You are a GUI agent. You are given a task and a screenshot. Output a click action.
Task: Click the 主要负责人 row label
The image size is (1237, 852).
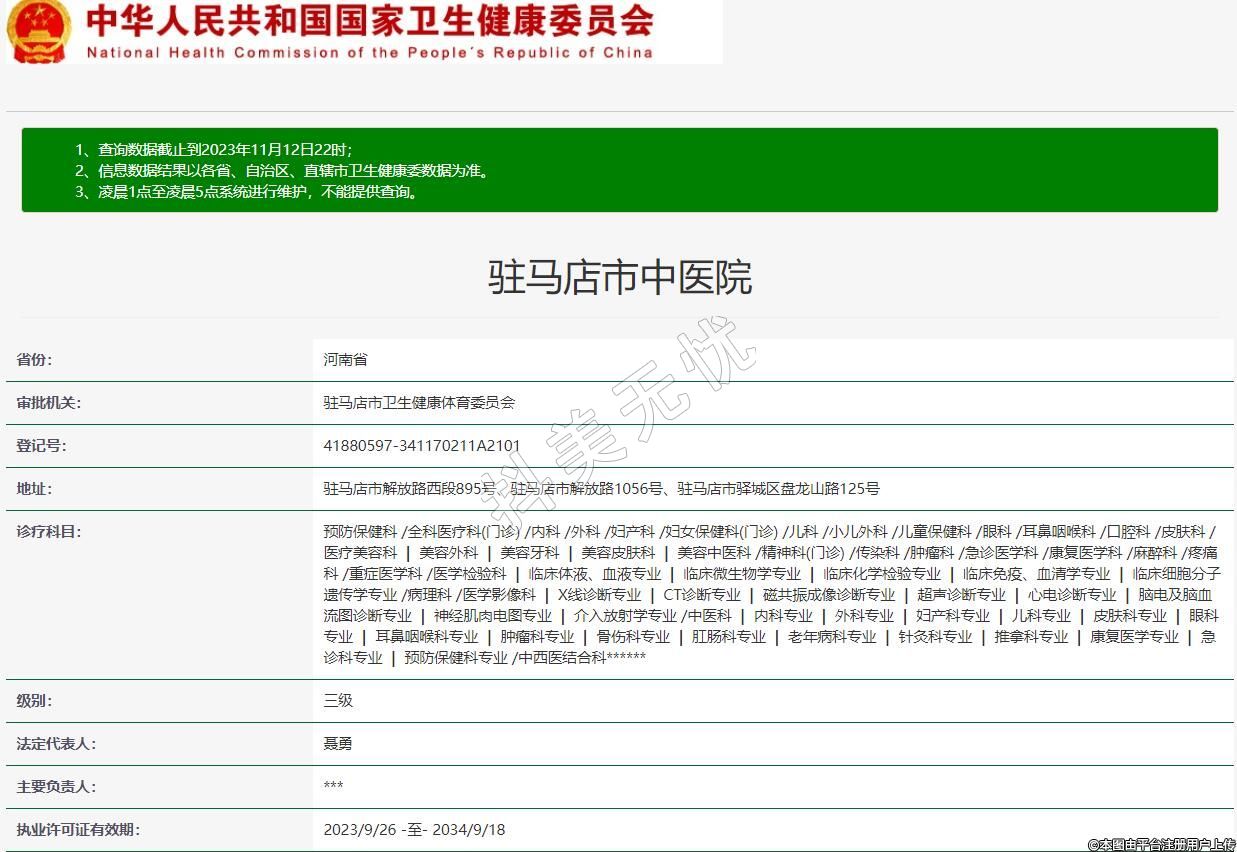(x=55, y=787)
